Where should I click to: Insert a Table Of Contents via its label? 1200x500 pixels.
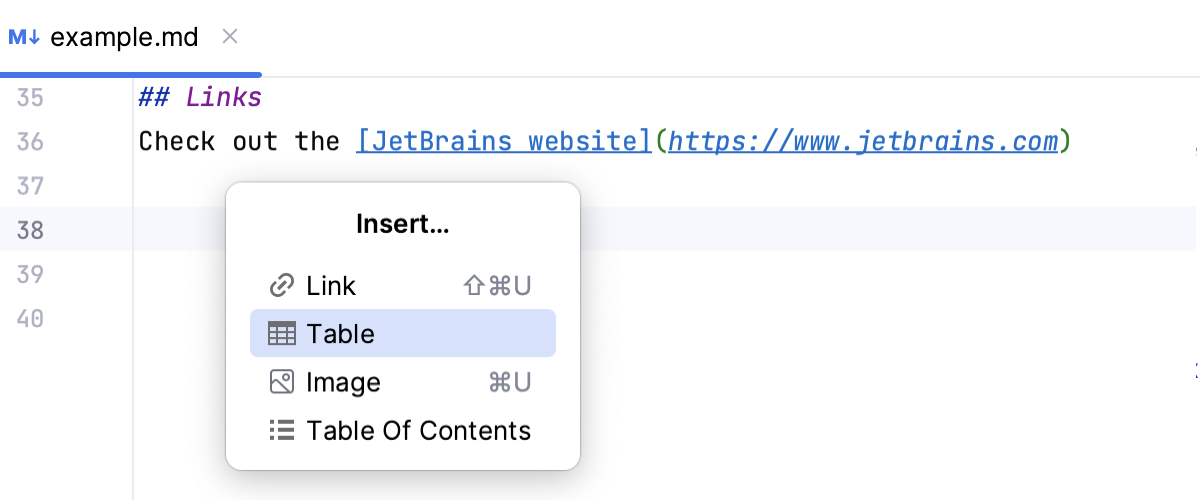418,431
